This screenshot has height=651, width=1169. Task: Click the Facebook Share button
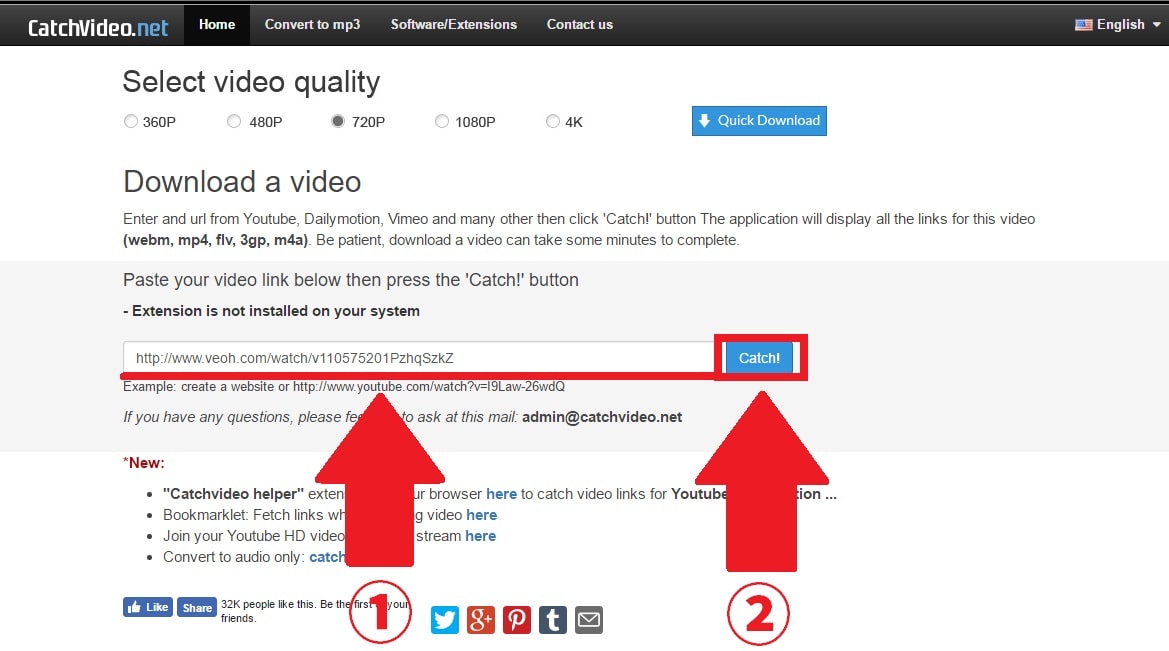tap(197, 607)
